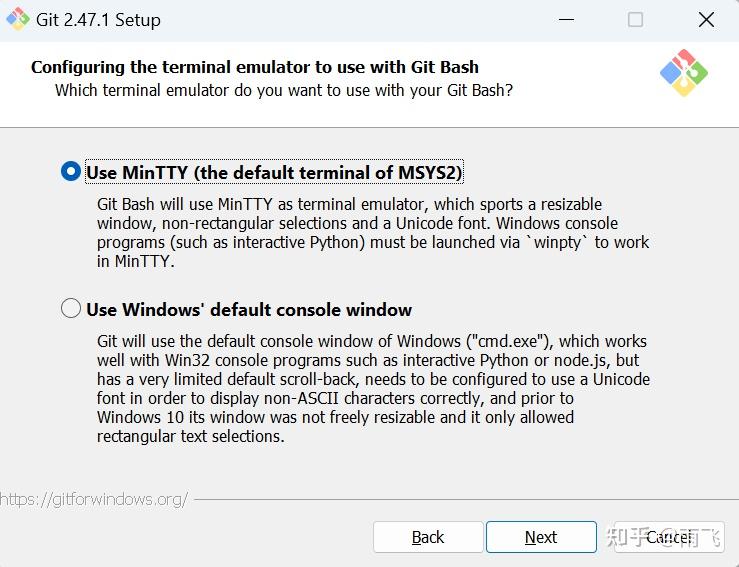The image size is (739, 567).
Task: Close the Git 2.47.1 Setup window
Action: point(706,20)
